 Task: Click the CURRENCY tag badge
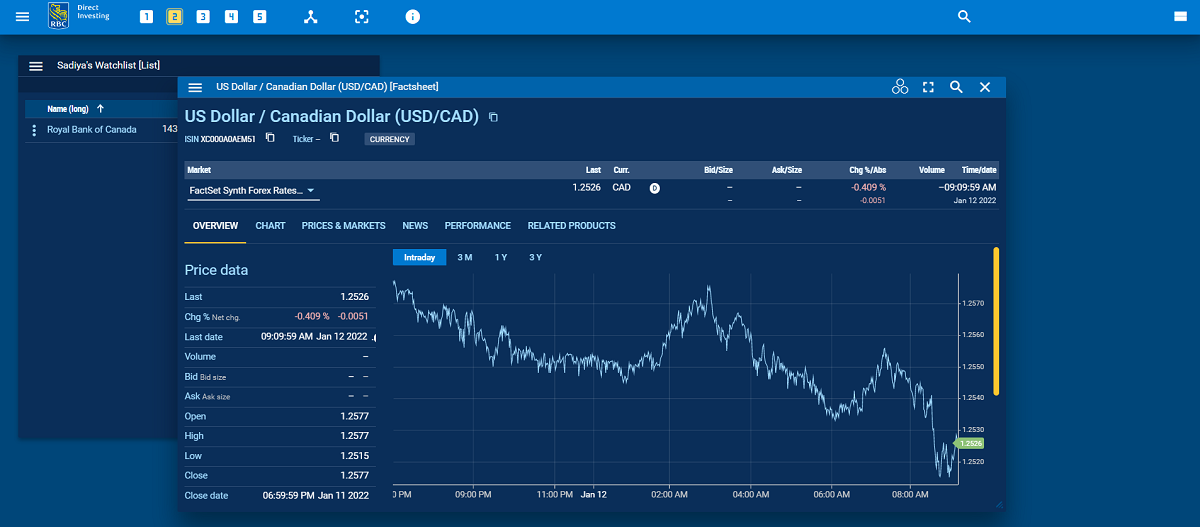tap(390, 139)
